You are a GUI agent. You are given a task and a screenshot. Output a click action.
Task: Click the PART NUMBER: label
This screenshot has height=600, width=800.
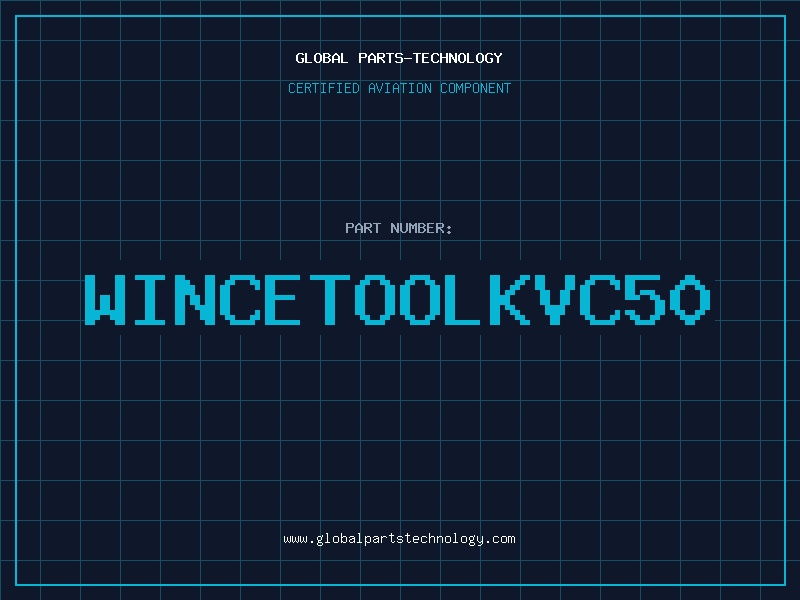tap(399, 228)
